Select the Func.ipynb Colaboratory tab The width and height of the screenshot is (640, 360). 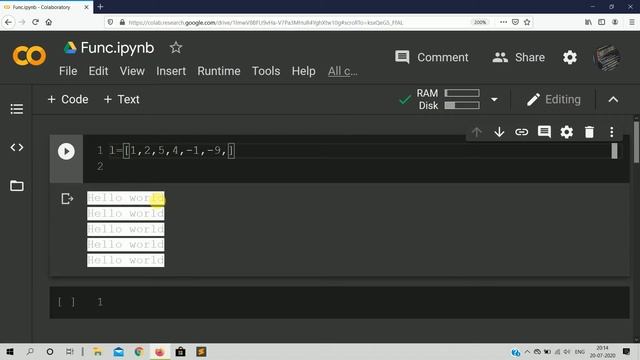coord(46,7)
